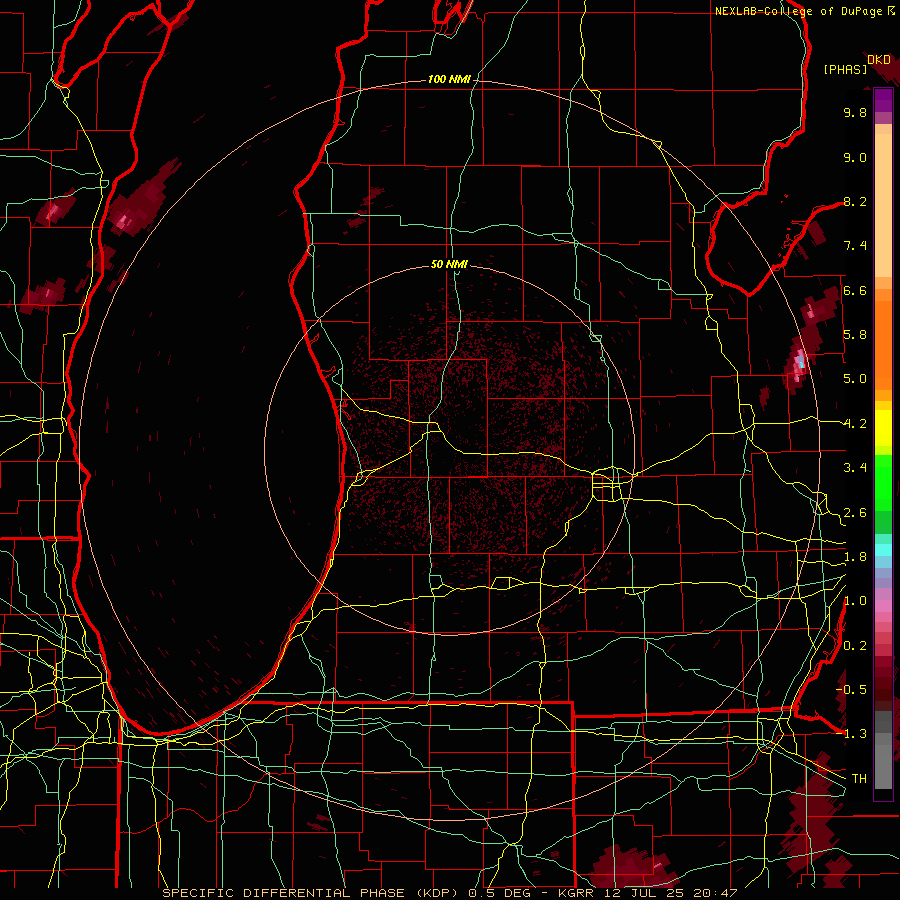Click the DKD label above the color scale
This screenshot has height=900, width=900.
(x=879, y=60)
